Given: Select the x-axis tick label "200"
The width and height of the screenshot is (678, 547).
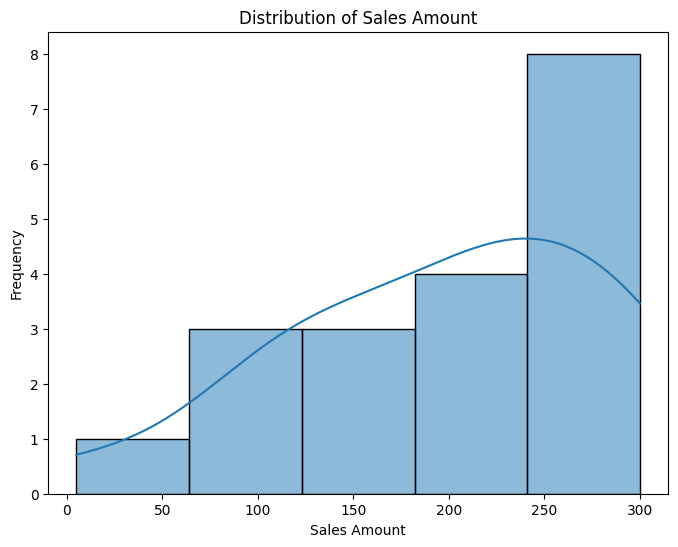Looking at the screenshot, I should [449, 510].
